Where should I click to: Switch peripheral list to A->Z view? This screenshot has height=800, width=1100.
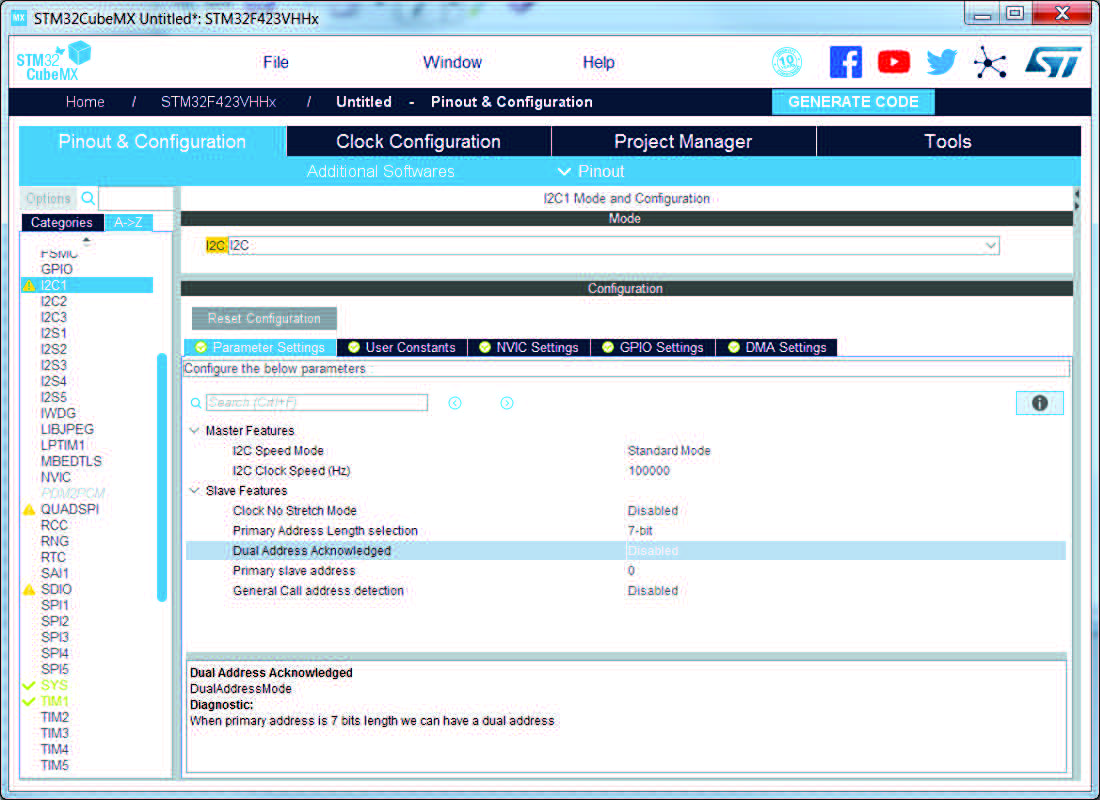128,222
